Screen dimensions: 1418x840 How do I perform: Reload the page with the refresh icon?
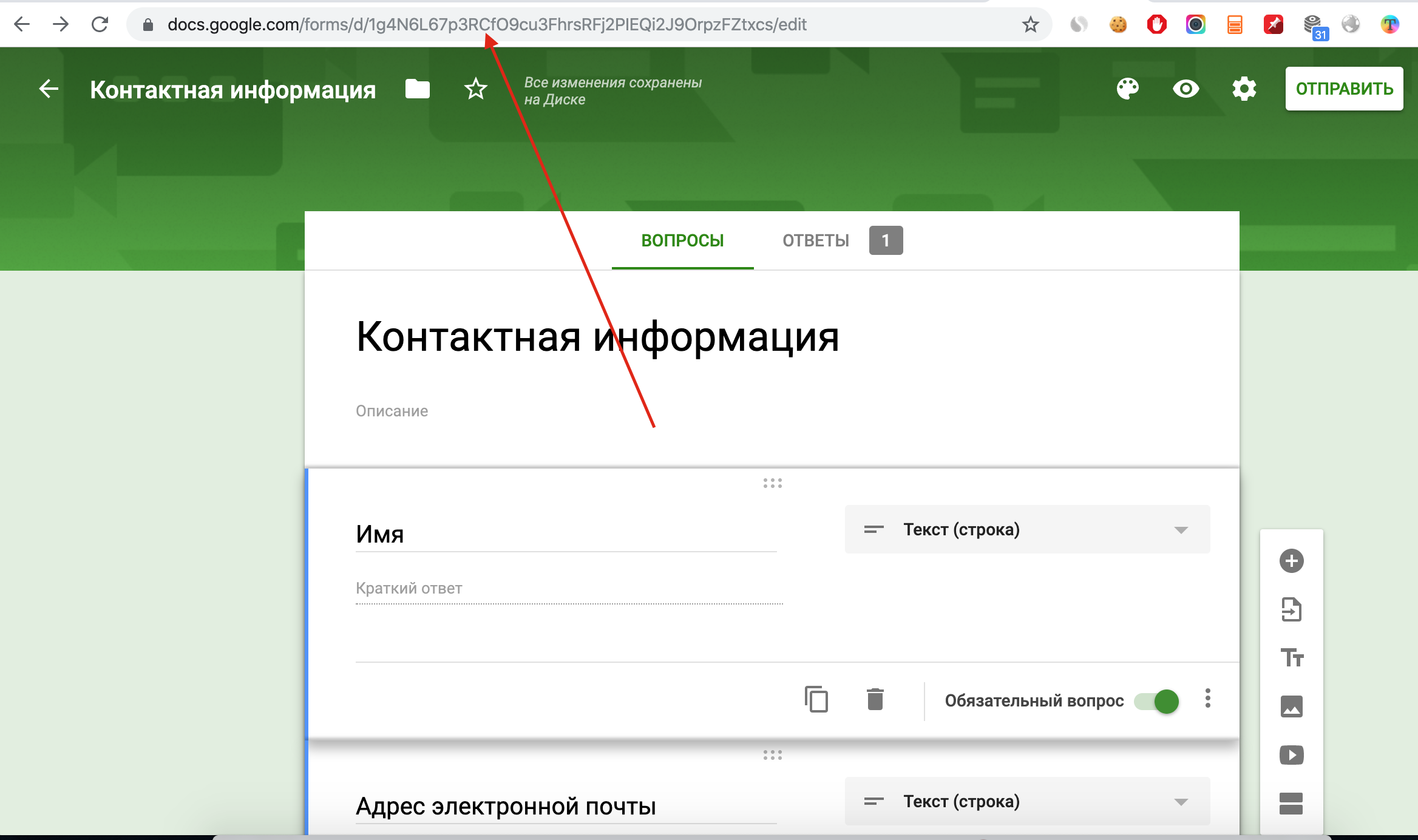click(100, 24)
